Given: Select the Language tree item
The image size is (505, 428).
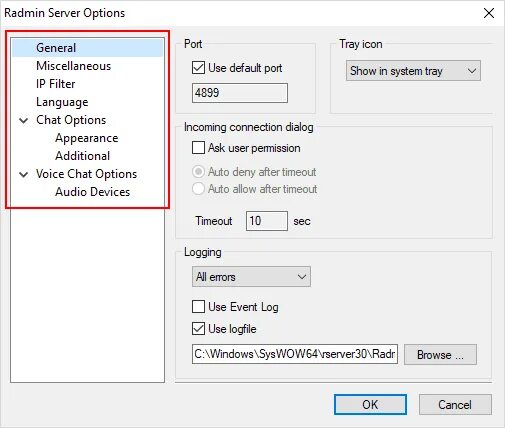Looking at the screenshot, I should (x=62, y=102).
